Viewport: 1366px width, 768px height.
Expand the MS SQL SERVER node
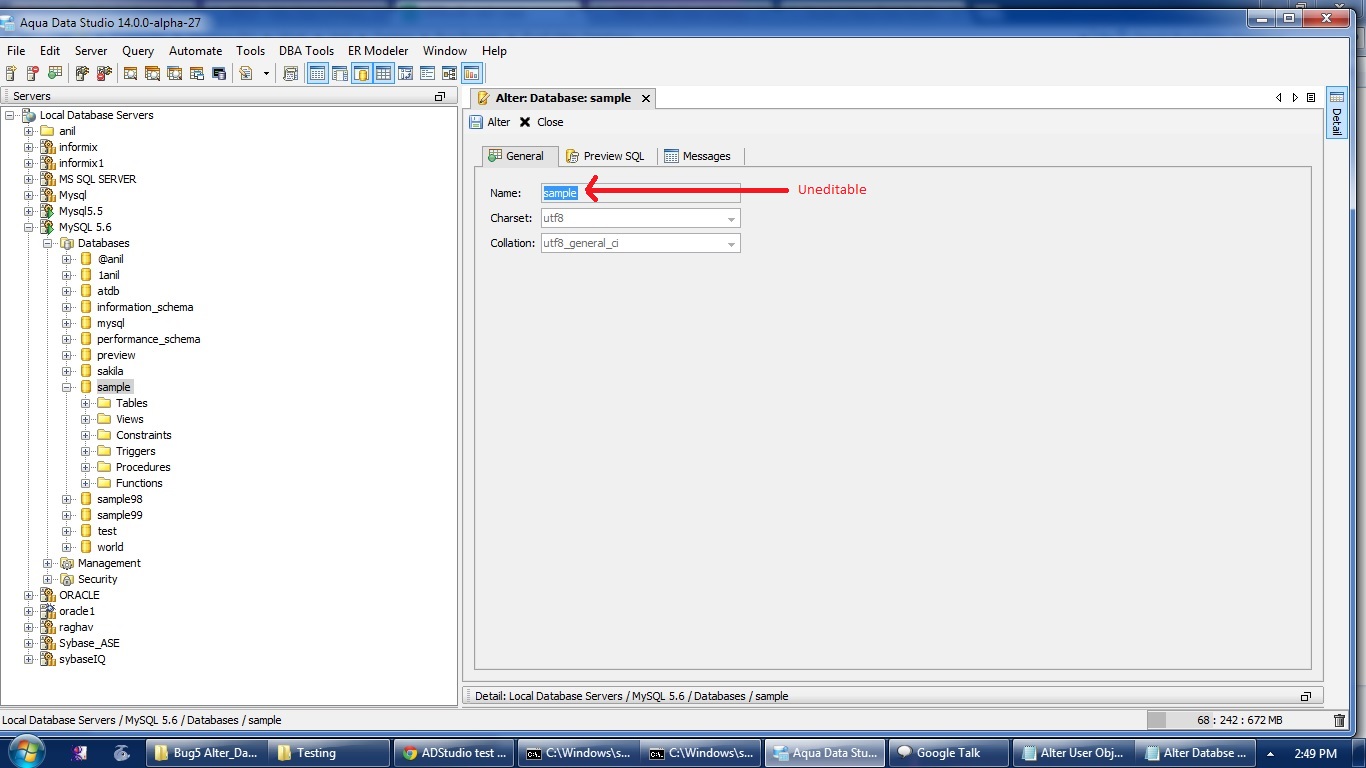click(29, 179)
